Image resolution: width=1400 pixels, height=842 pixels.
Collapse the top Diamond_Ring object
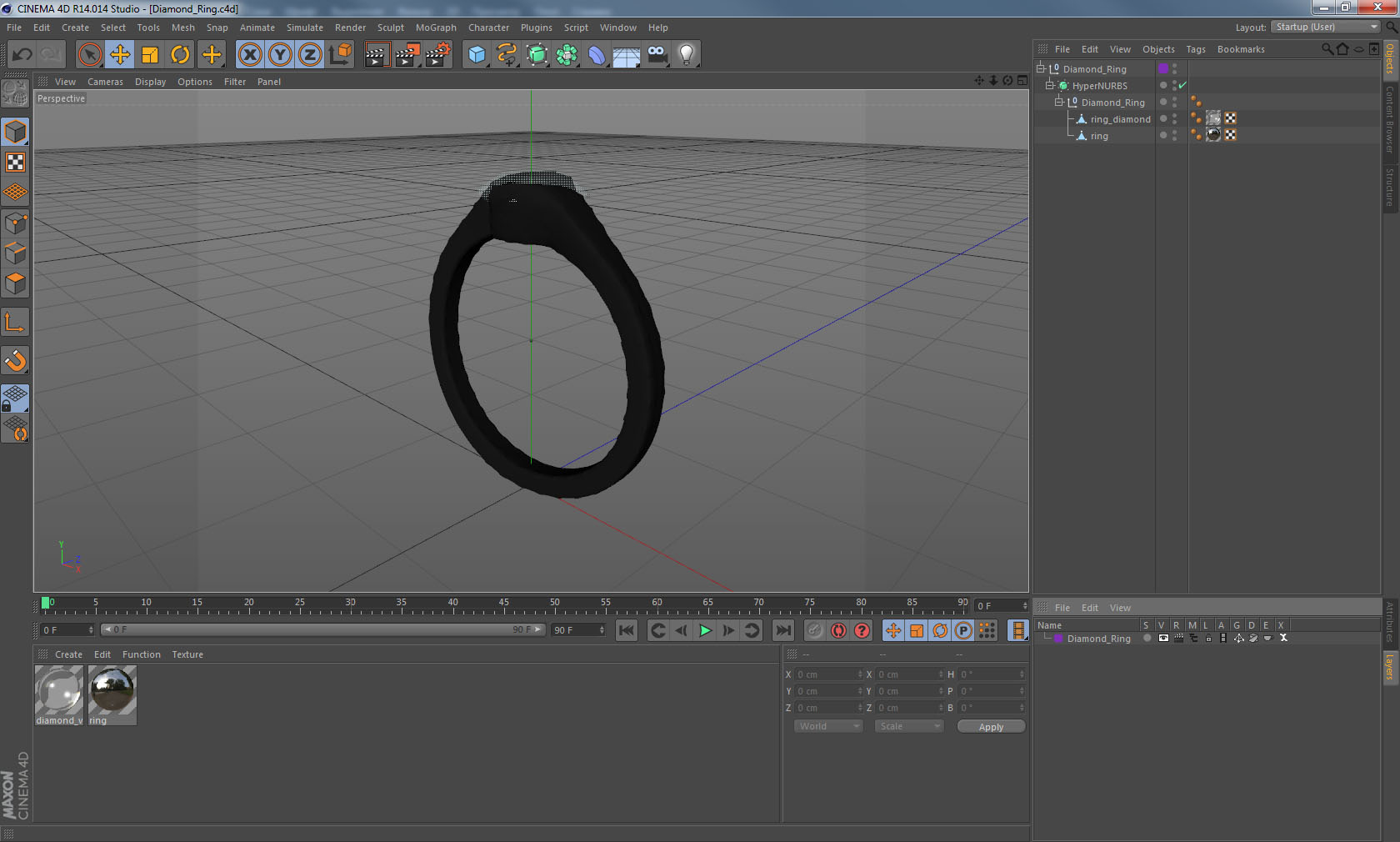(1041, 68)
